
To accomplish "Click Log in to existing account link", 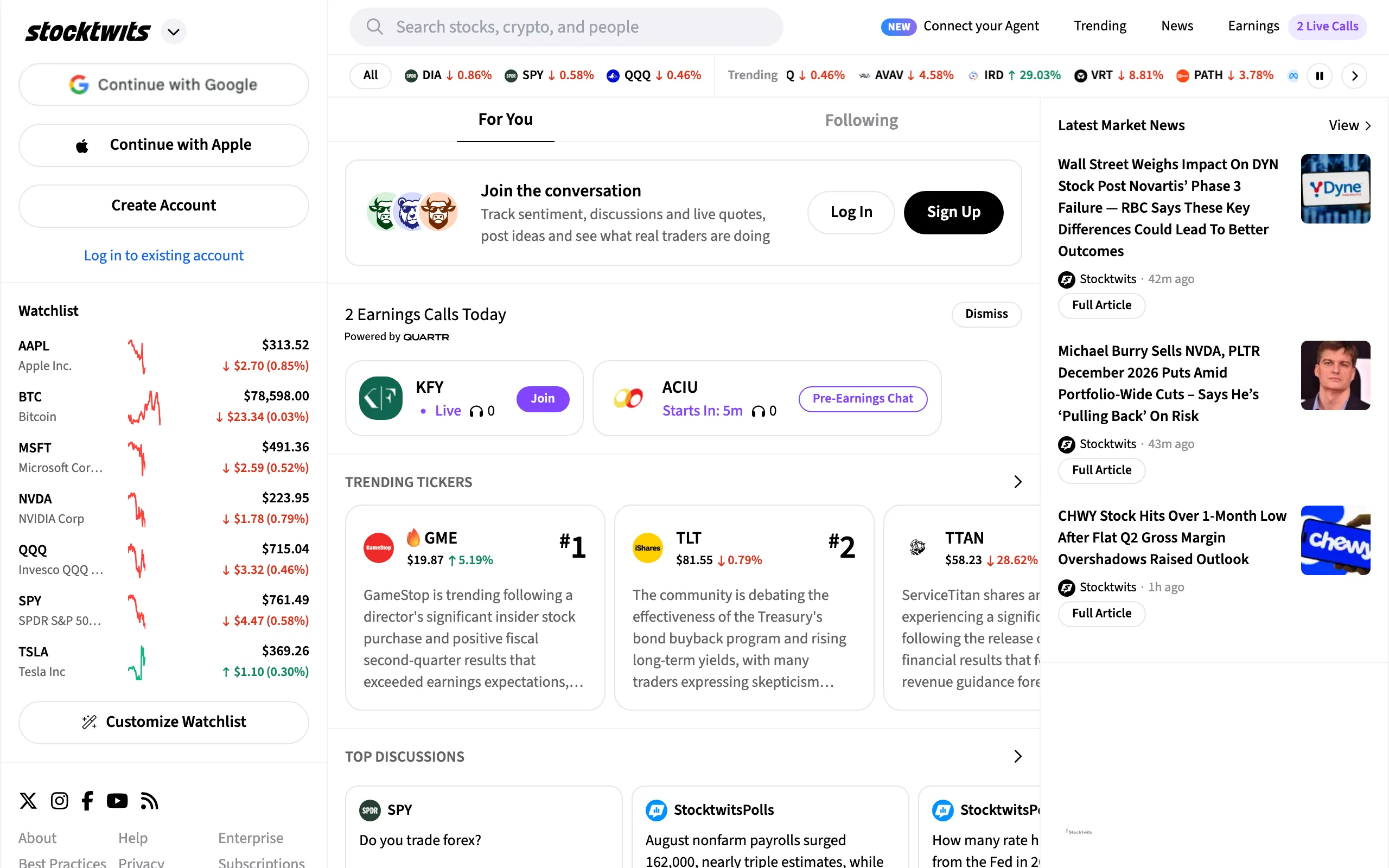I will 163,256.
